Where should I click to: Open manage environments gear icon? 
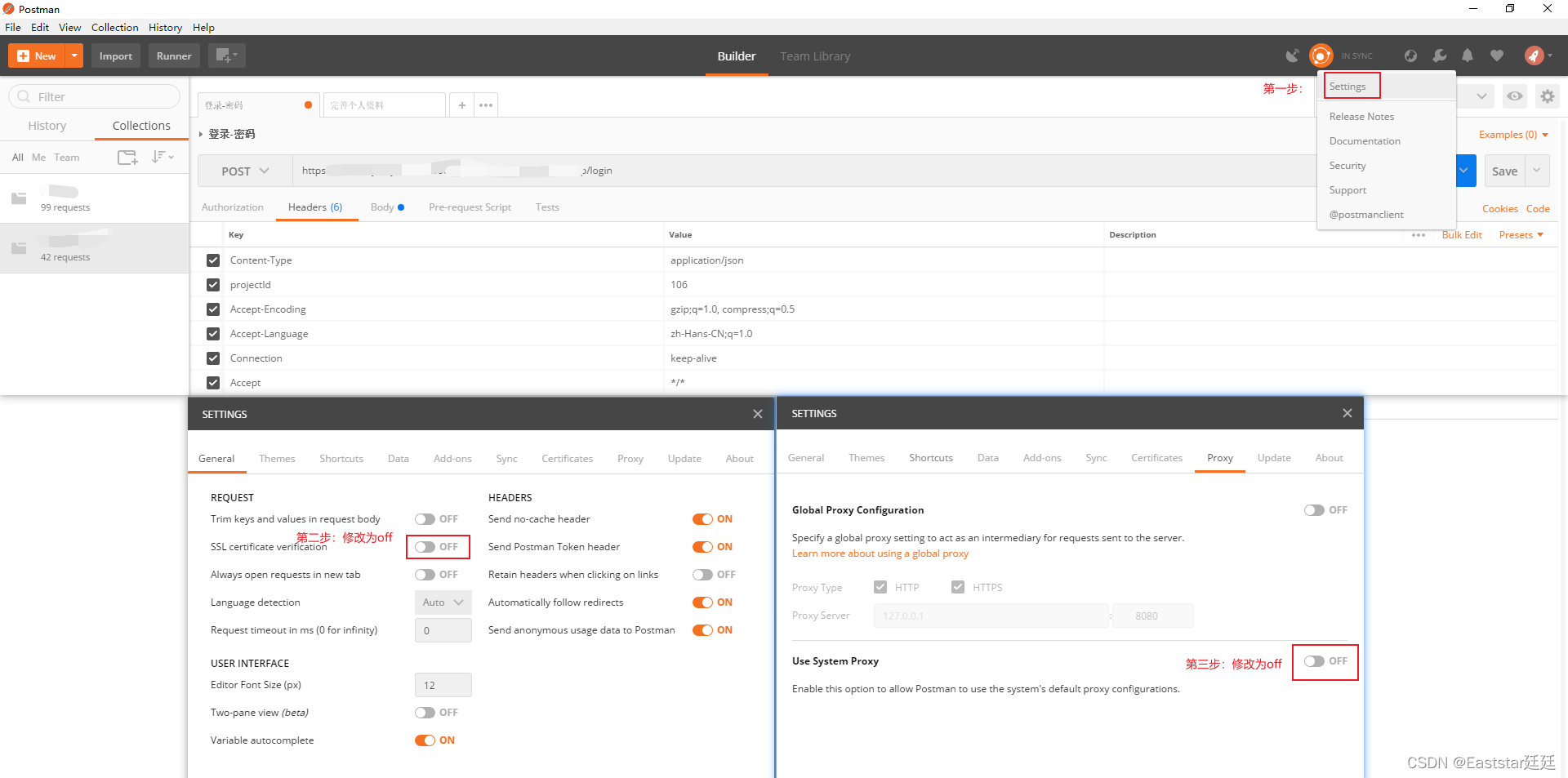tap(1547, 96)
